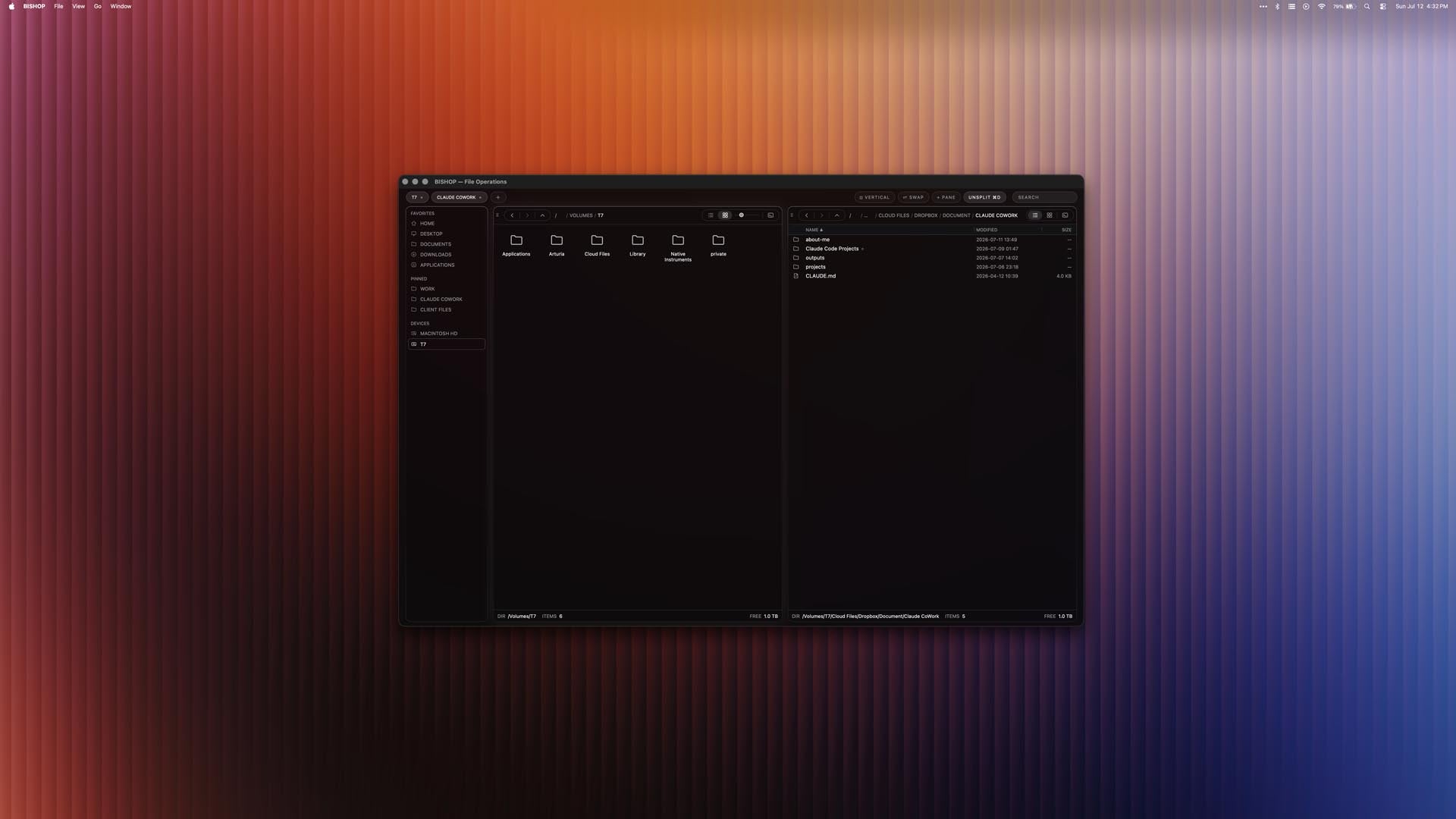
Task: Expand collapsed breadcrumb ellipsis in right pane
Action: pos(865,216)
